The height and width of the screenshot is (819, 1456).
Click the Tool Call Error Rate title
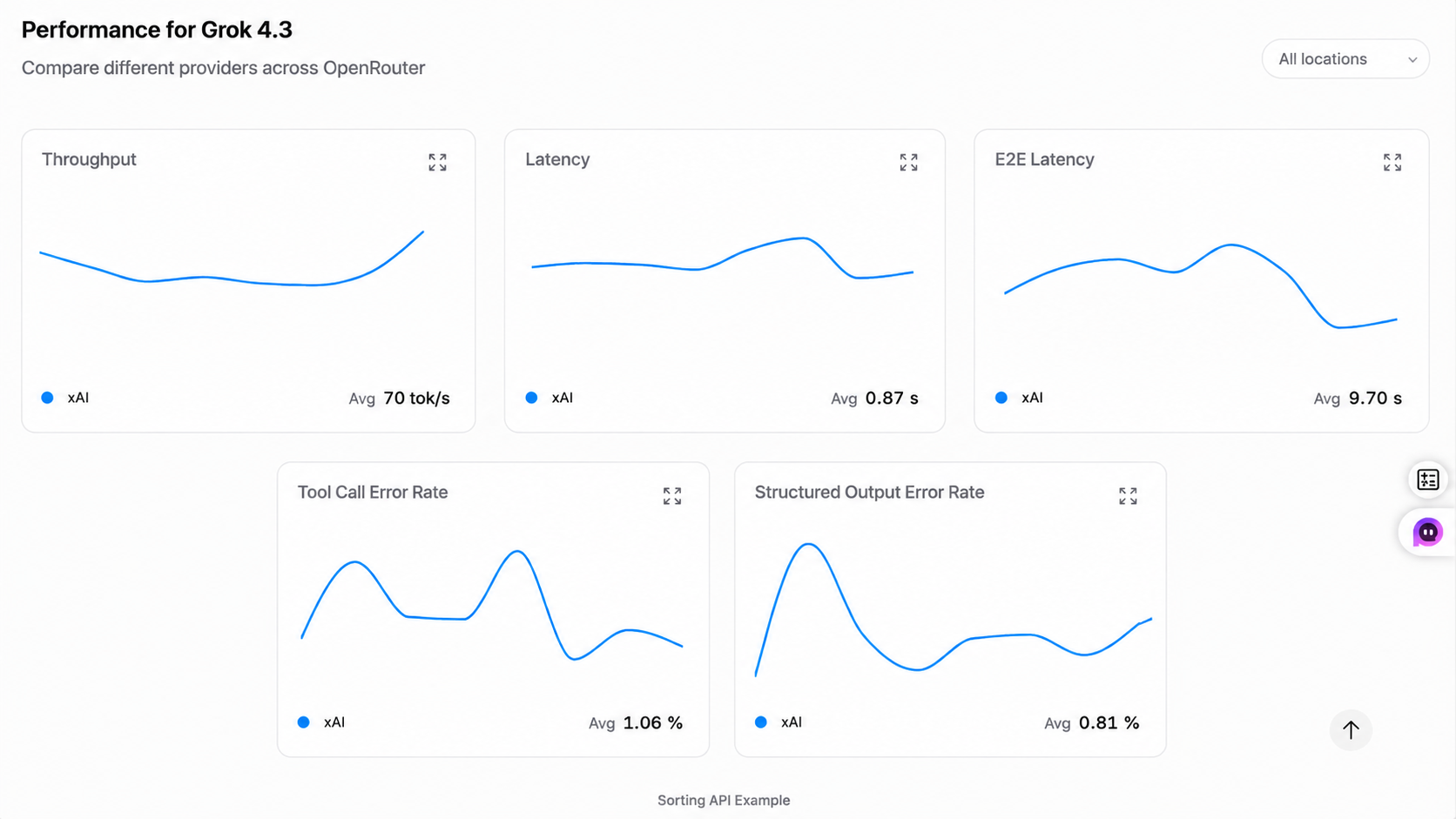[x=373, y=492]
